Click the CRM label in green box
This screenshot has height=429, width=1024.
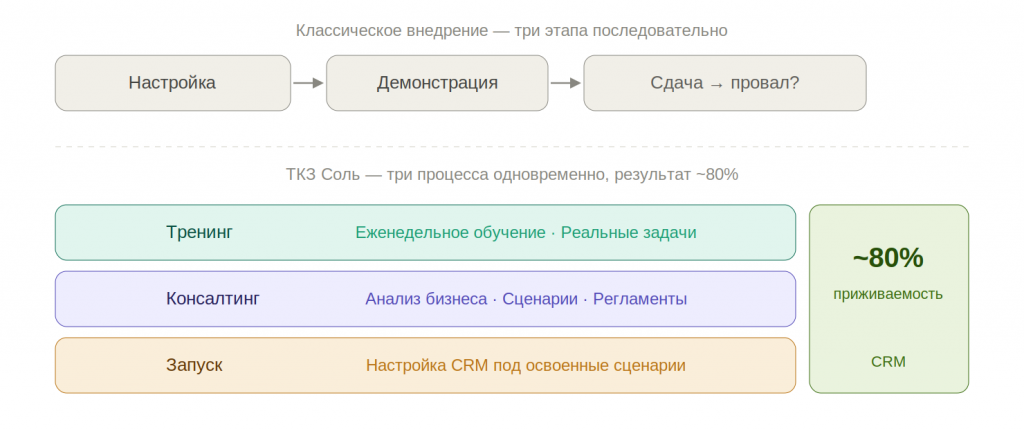(x=888, y=362)
